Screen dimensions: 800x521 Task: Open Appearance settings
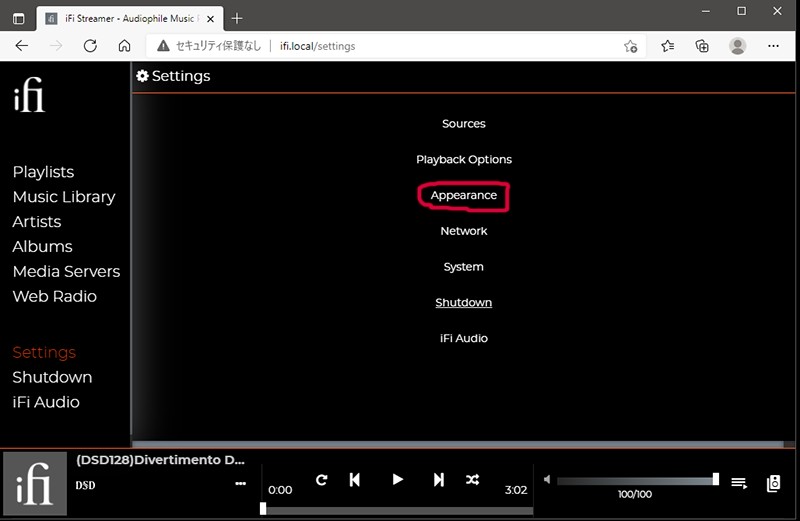pos(463,195)
